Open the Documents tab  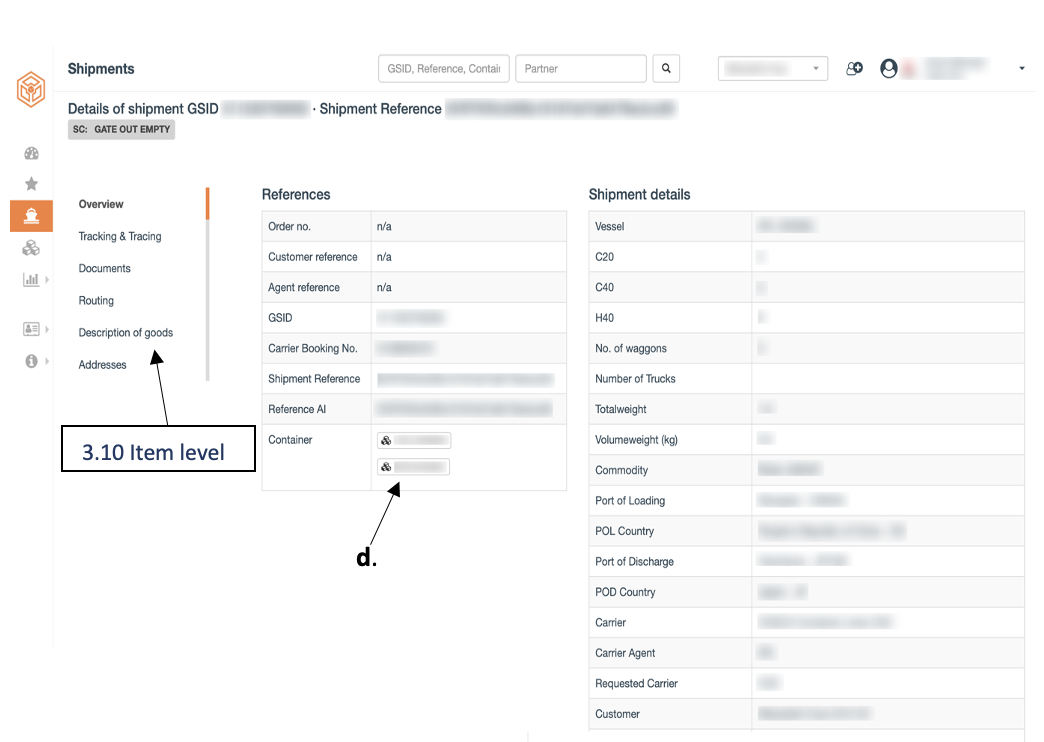coord(105,268)
